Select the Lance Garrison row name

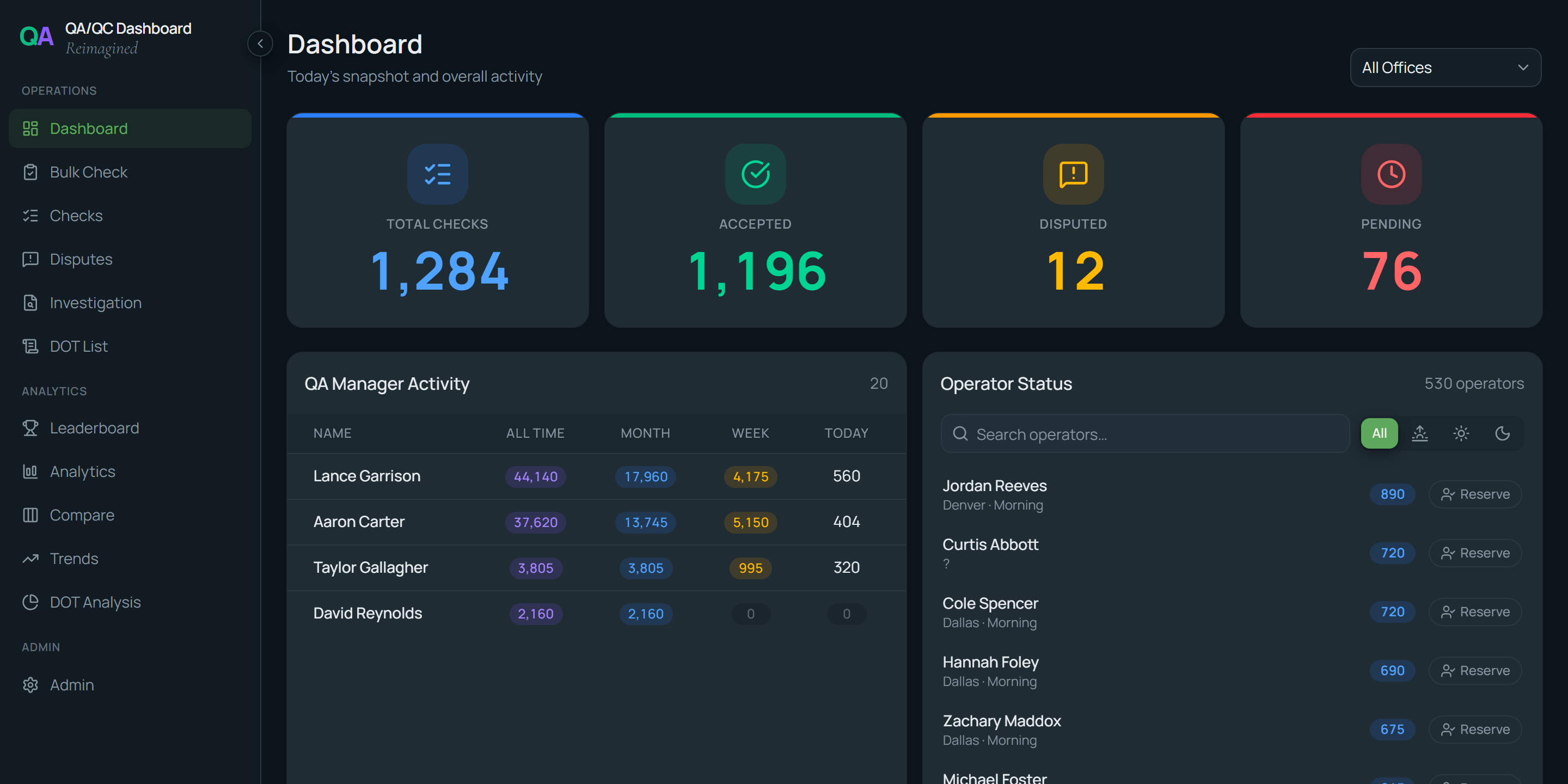pos(366,476)
